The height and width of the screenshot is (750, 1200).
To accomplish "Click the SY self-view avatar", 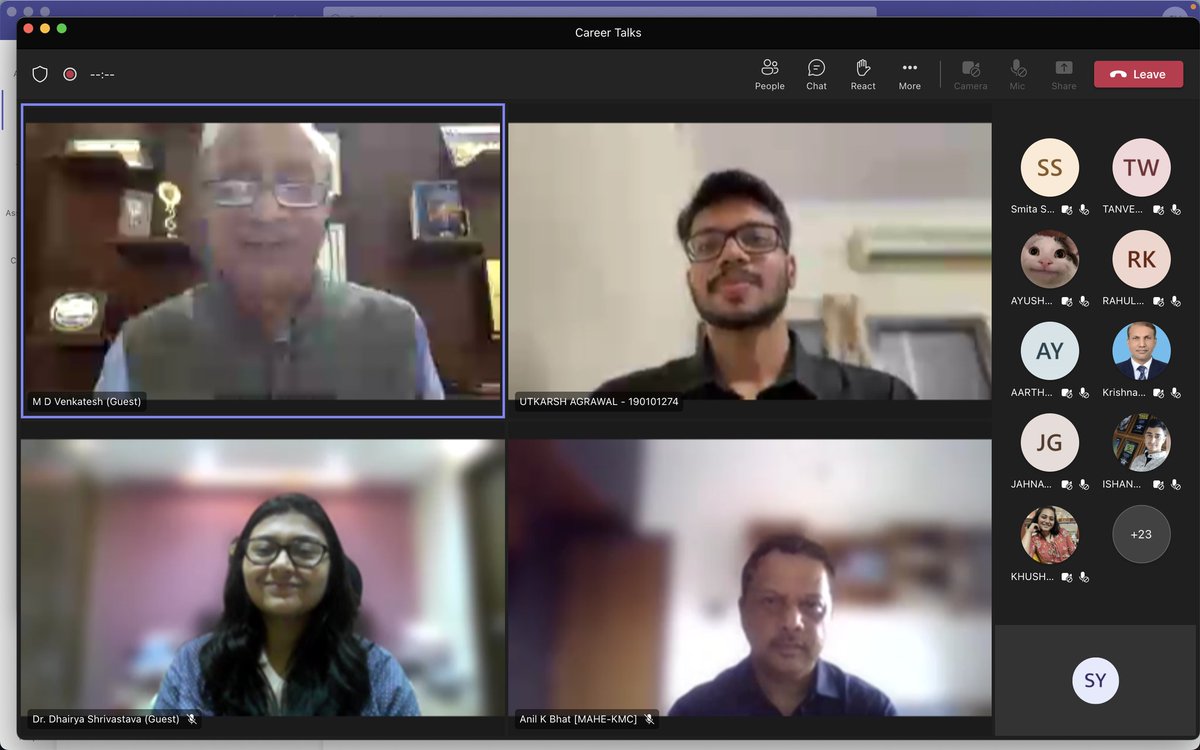I will [x=1095, y=680].
